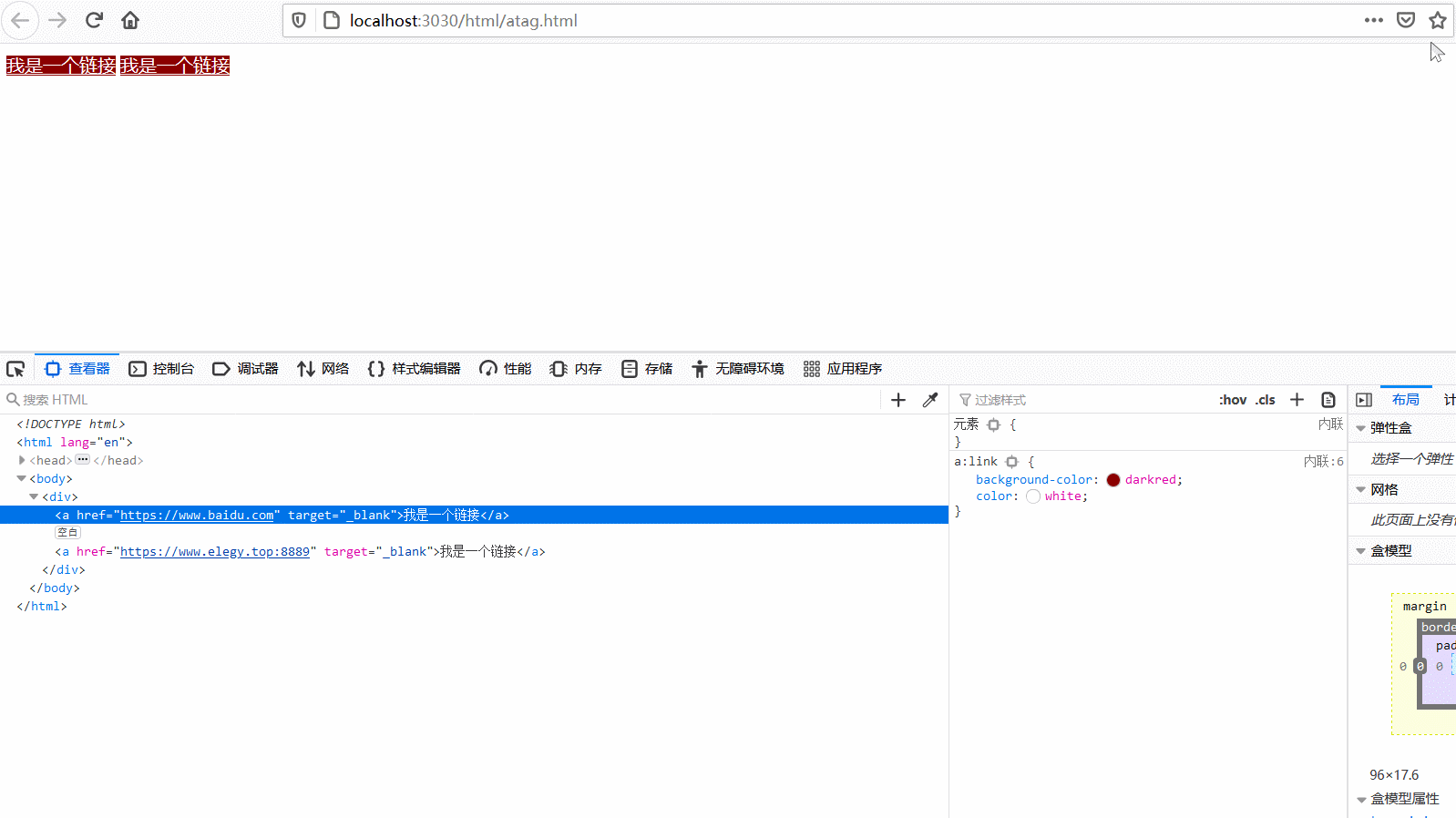Switch to the 查看器 inspector tab
This screenshot has height=818, width=1456.
click(77, 369)
